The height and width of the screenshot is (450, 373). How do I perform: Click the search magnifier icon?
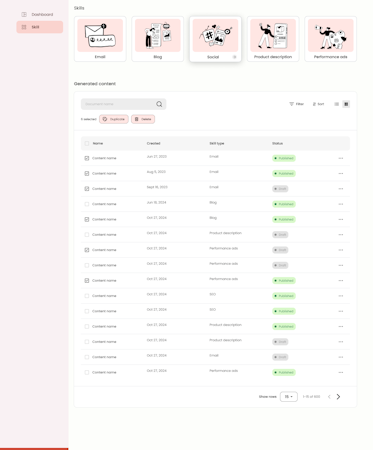(x=159, y=104)
